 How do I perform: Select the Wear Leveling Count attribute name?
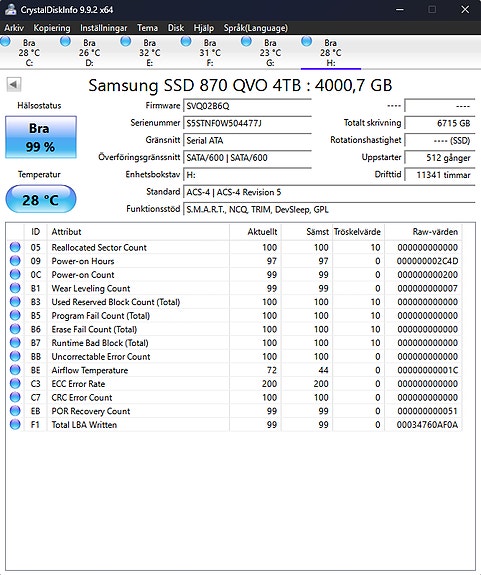[x=91, y=288]
